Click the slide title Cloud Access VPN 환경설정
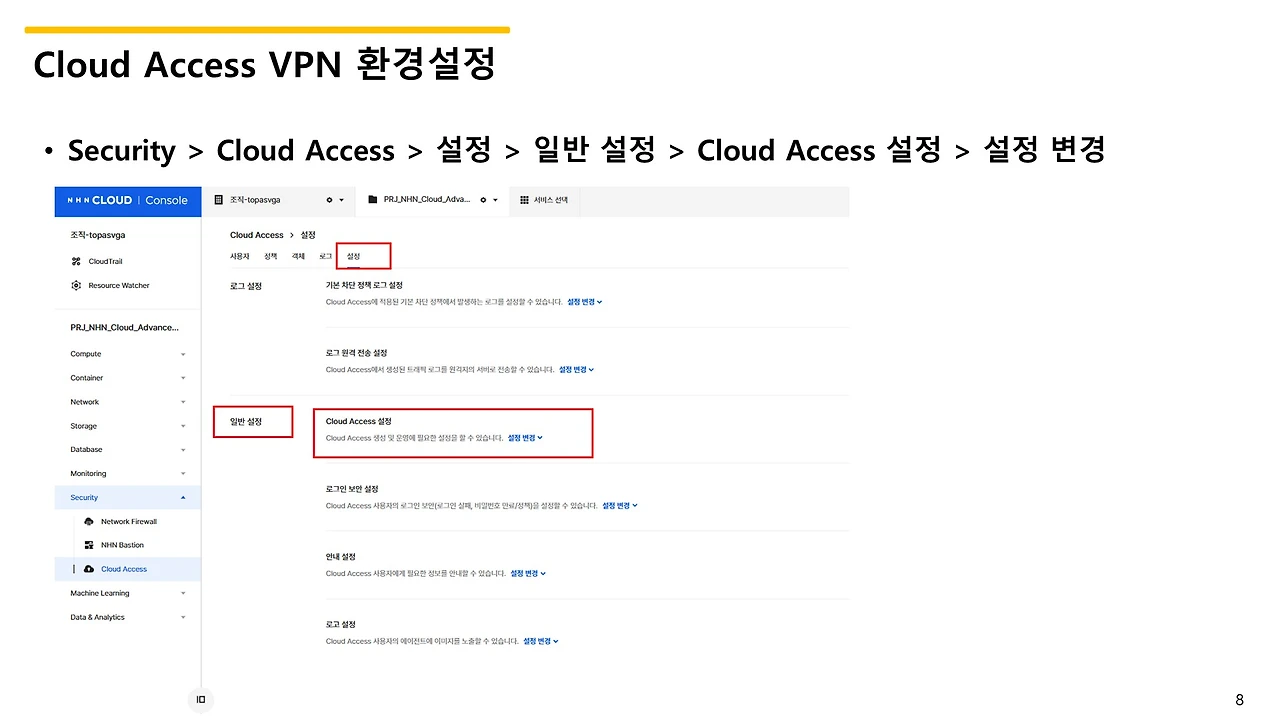This screenshot has width=1280, height=720. click(265, 65)
